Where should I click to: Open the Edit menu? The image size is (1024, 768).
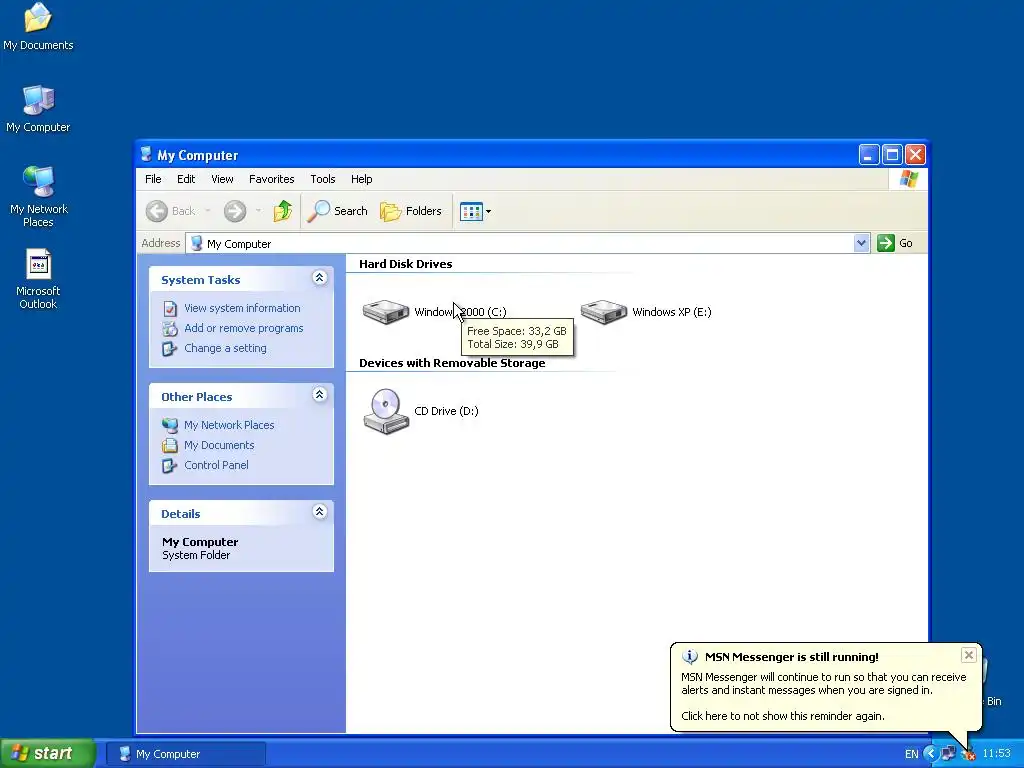[x=186, y=179]
